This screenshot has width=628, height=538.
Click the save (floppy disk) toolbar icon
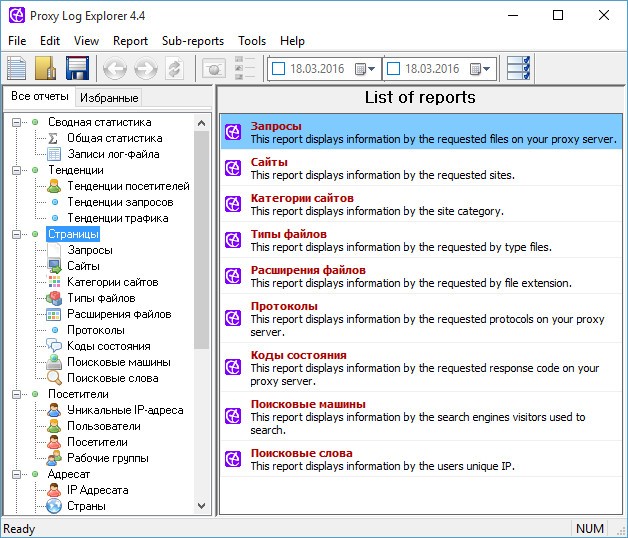coord(77,69)
